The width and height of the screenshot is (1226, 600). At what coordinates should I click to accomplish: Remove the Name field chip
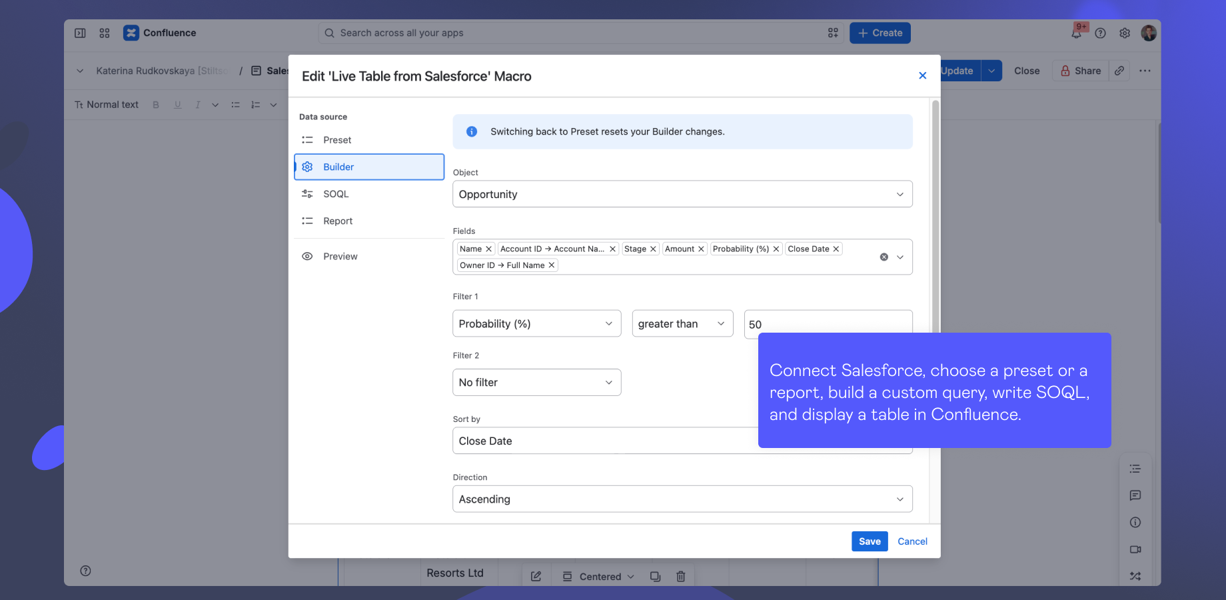[488, 249]
